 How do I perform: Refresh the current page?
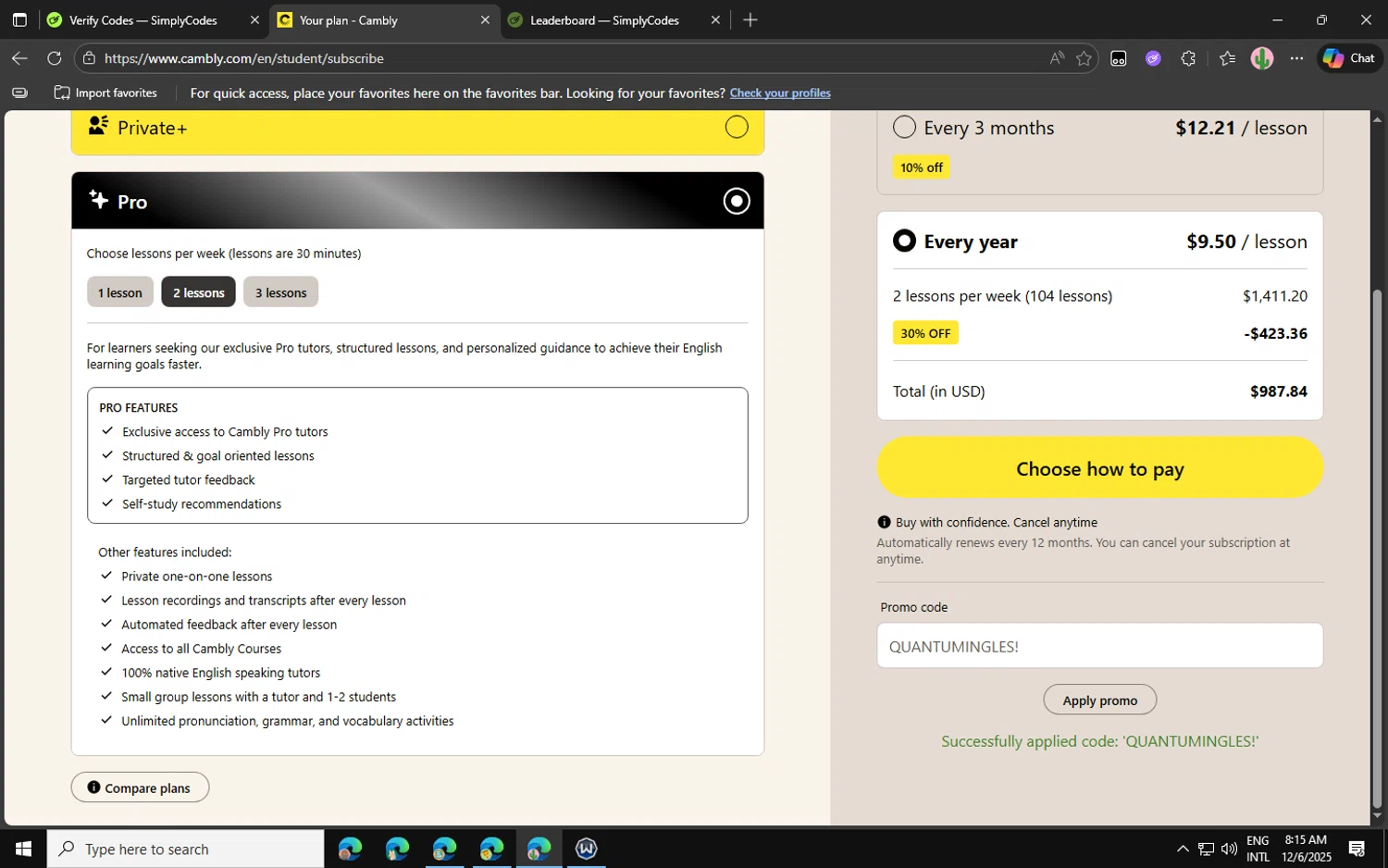coord(55,58)
